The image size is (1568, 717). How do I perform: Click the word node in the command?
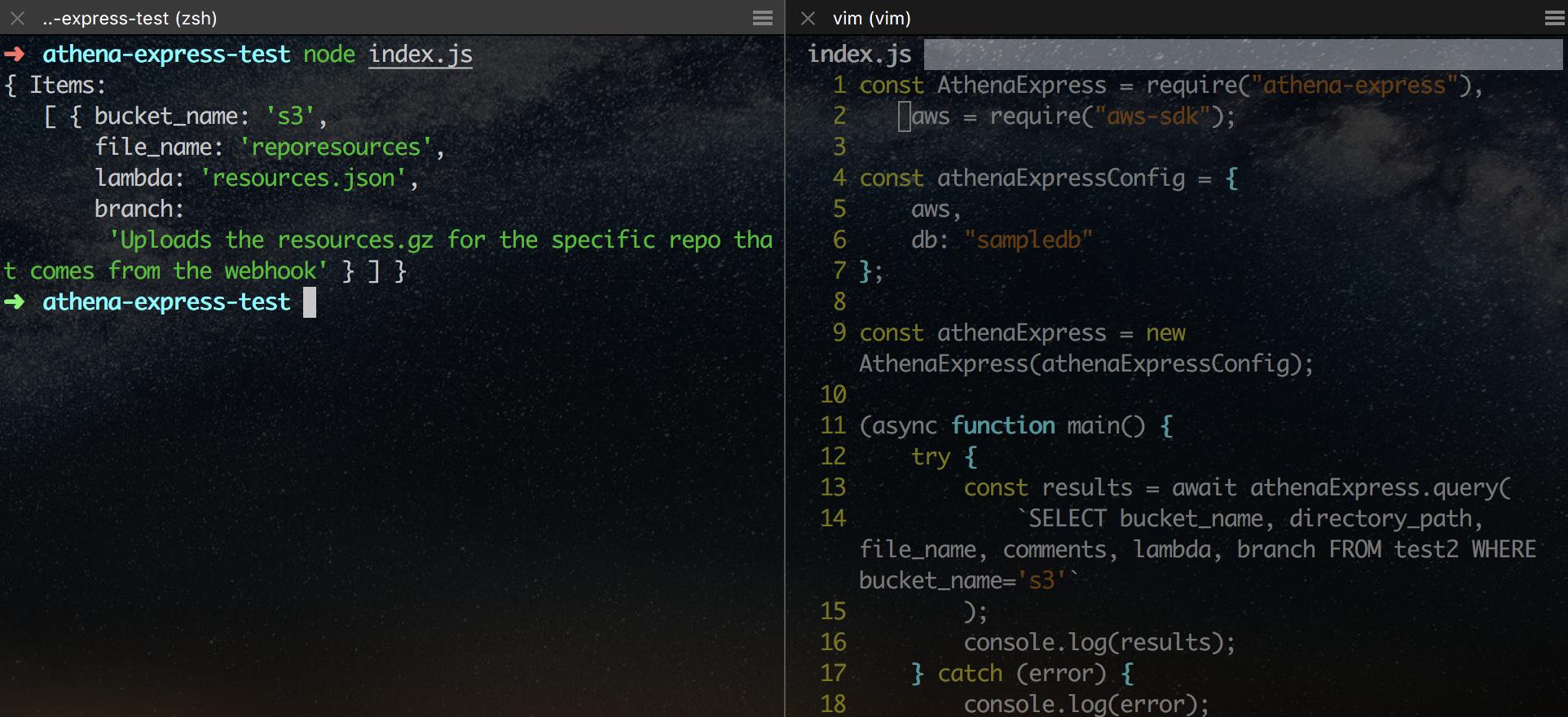[329, 55]
